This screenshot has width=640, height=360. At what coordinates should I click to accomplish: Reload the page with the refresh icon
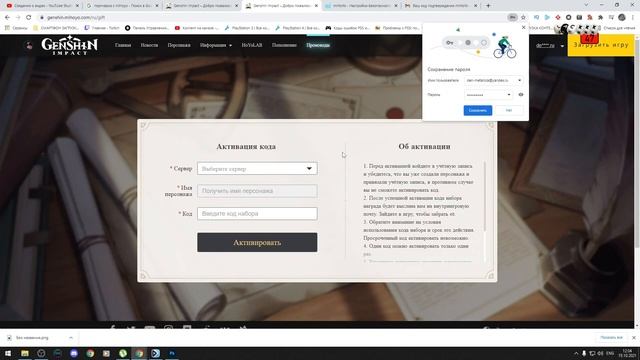29,18
